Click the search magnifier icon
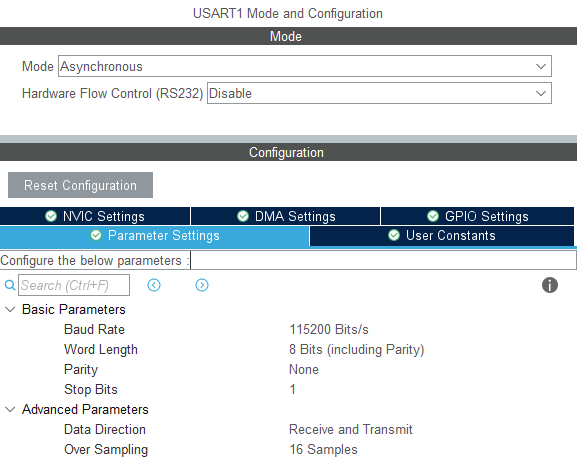 10,285
